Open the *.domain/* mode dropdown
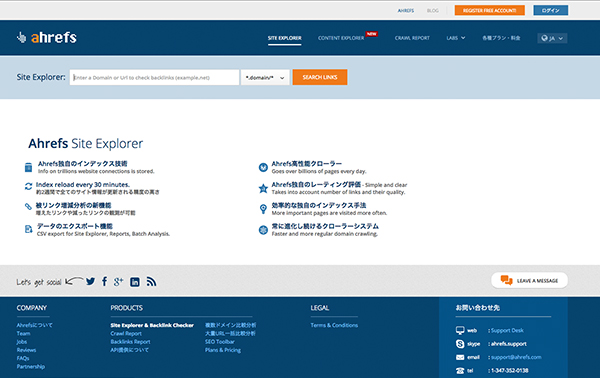The height and width of the screenshot is (378, 600). pos(265,77)
